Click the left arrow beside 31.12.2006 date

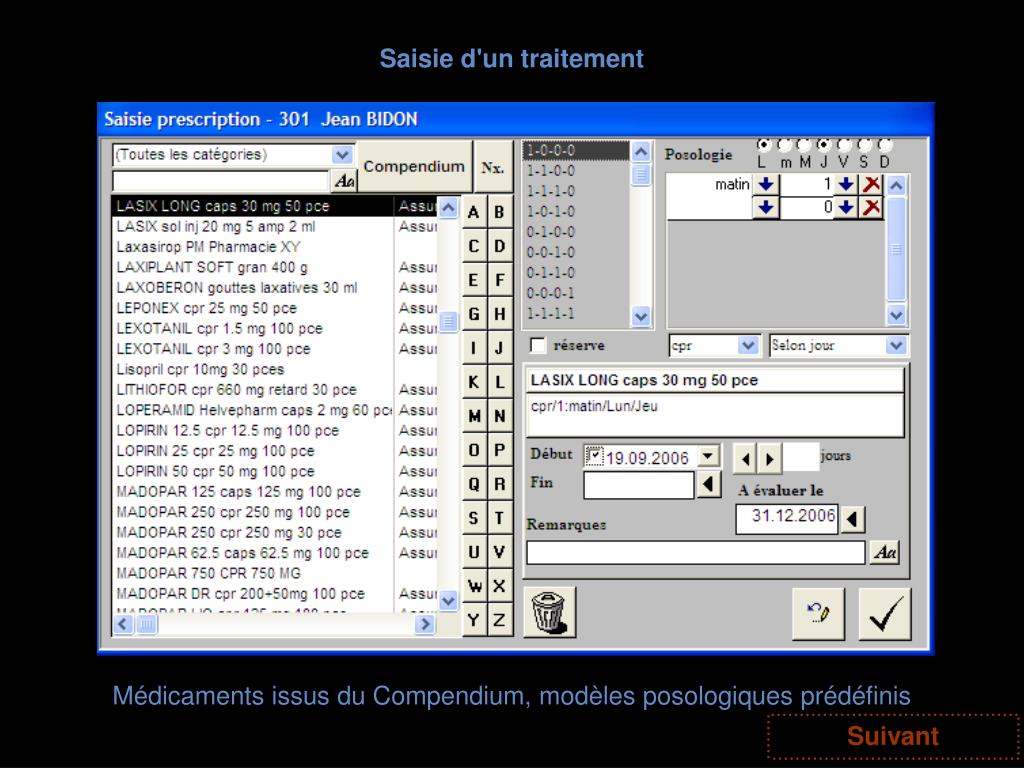[852, 520]
